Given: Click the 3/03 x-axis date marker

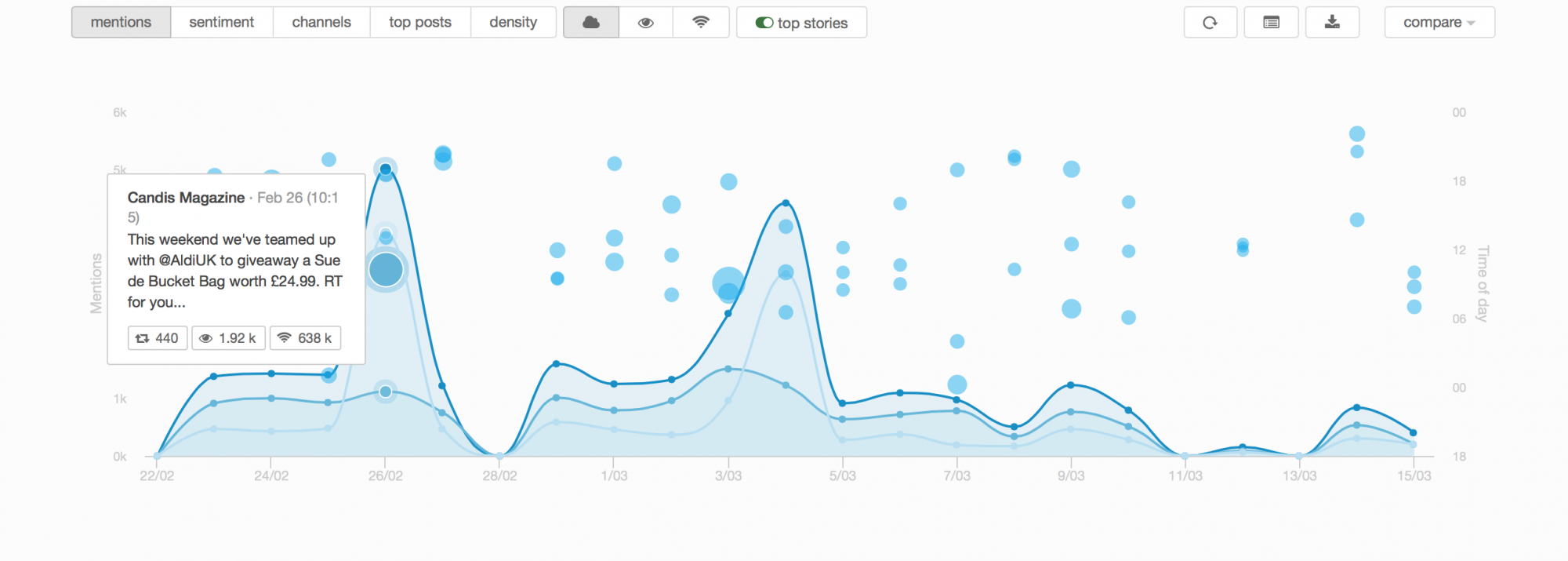Looking at the screenshot, I should (728, 475).
